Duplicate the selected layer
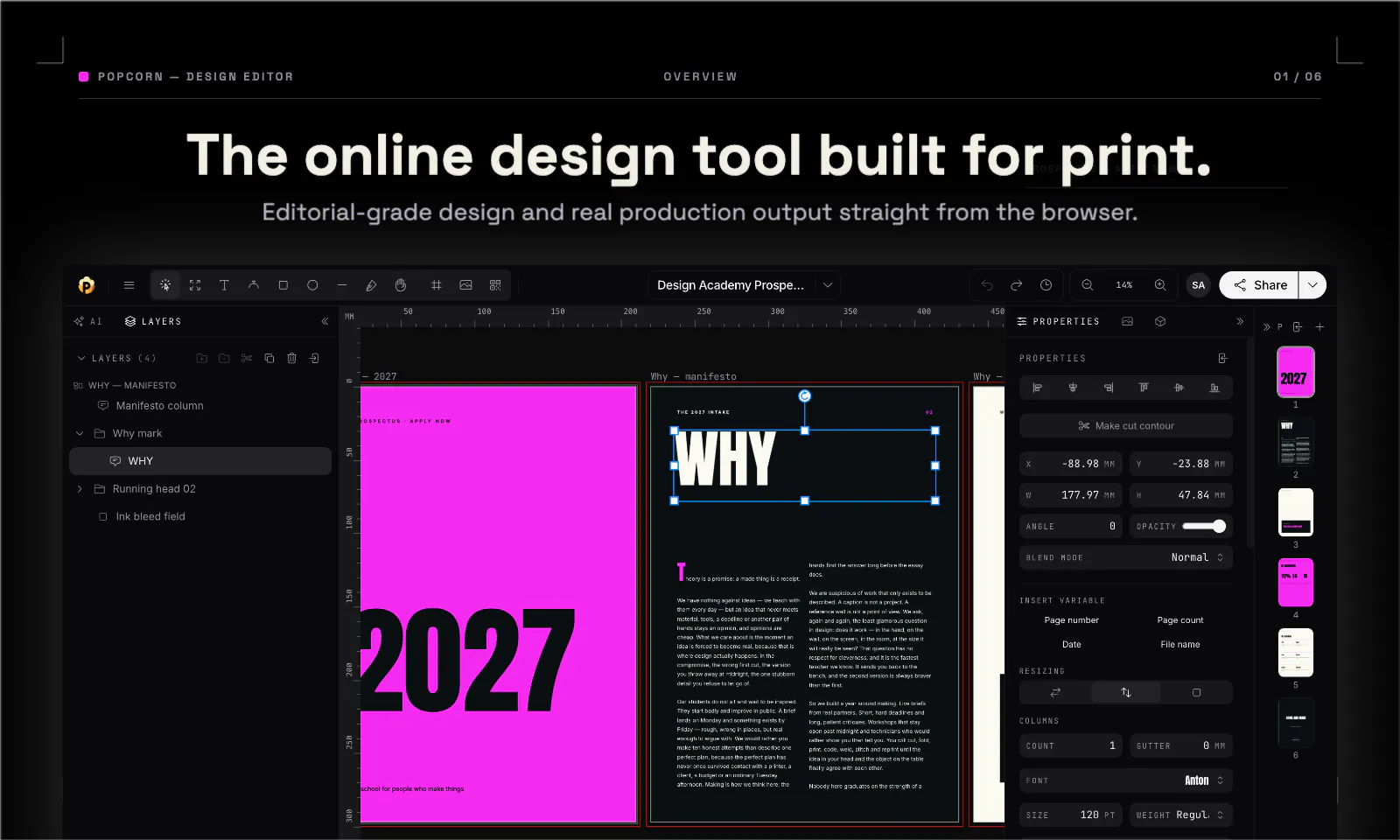1400x840 pixels. click(x=269, y=358)
